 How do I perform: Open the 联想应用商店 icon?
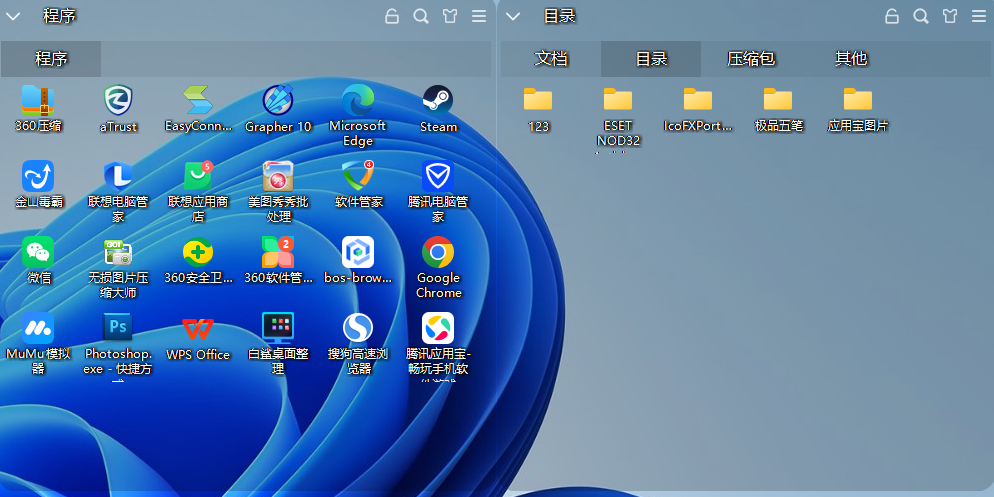[198, 176]
